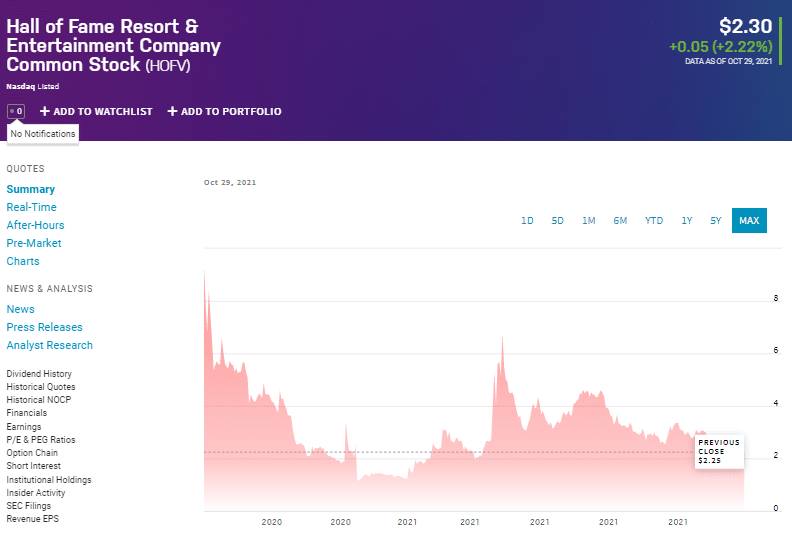
Task: Switch chart to 5D range
Action: click(x=558, y=221)
